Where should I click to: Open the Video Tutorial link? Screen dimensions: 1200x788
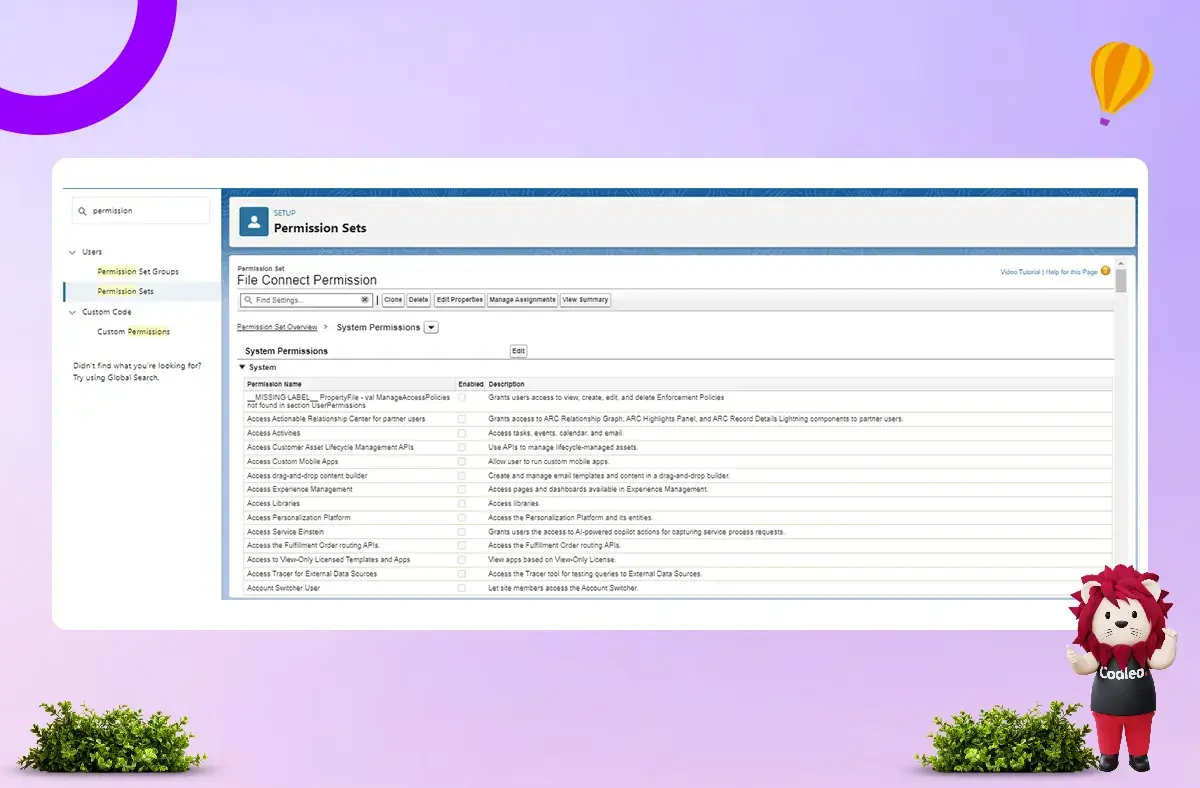pyautogui.click(x=1020, y=272)
